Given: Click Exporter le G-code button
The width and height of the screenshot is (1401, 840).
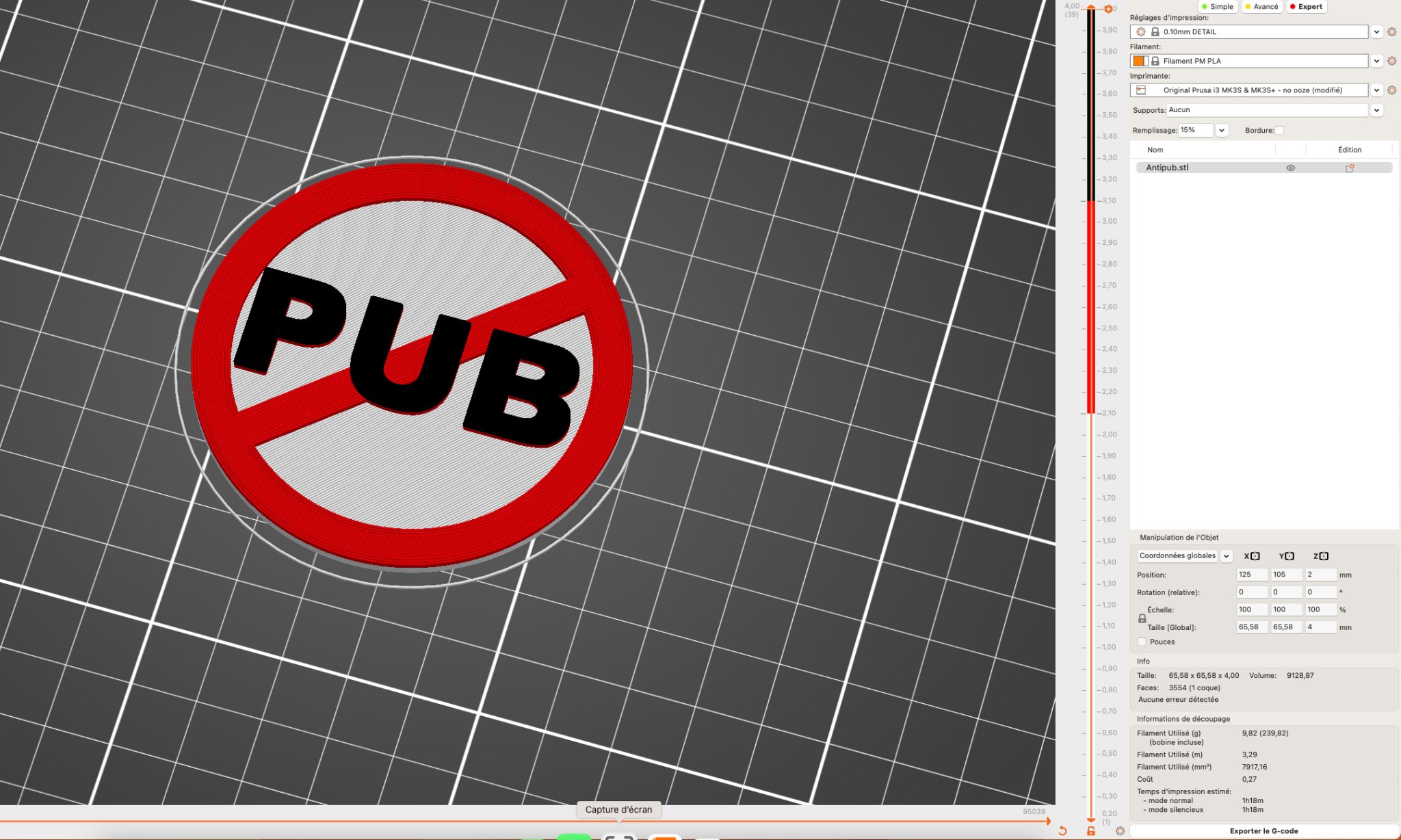Looking at the screenshot, I should 1263,831.
